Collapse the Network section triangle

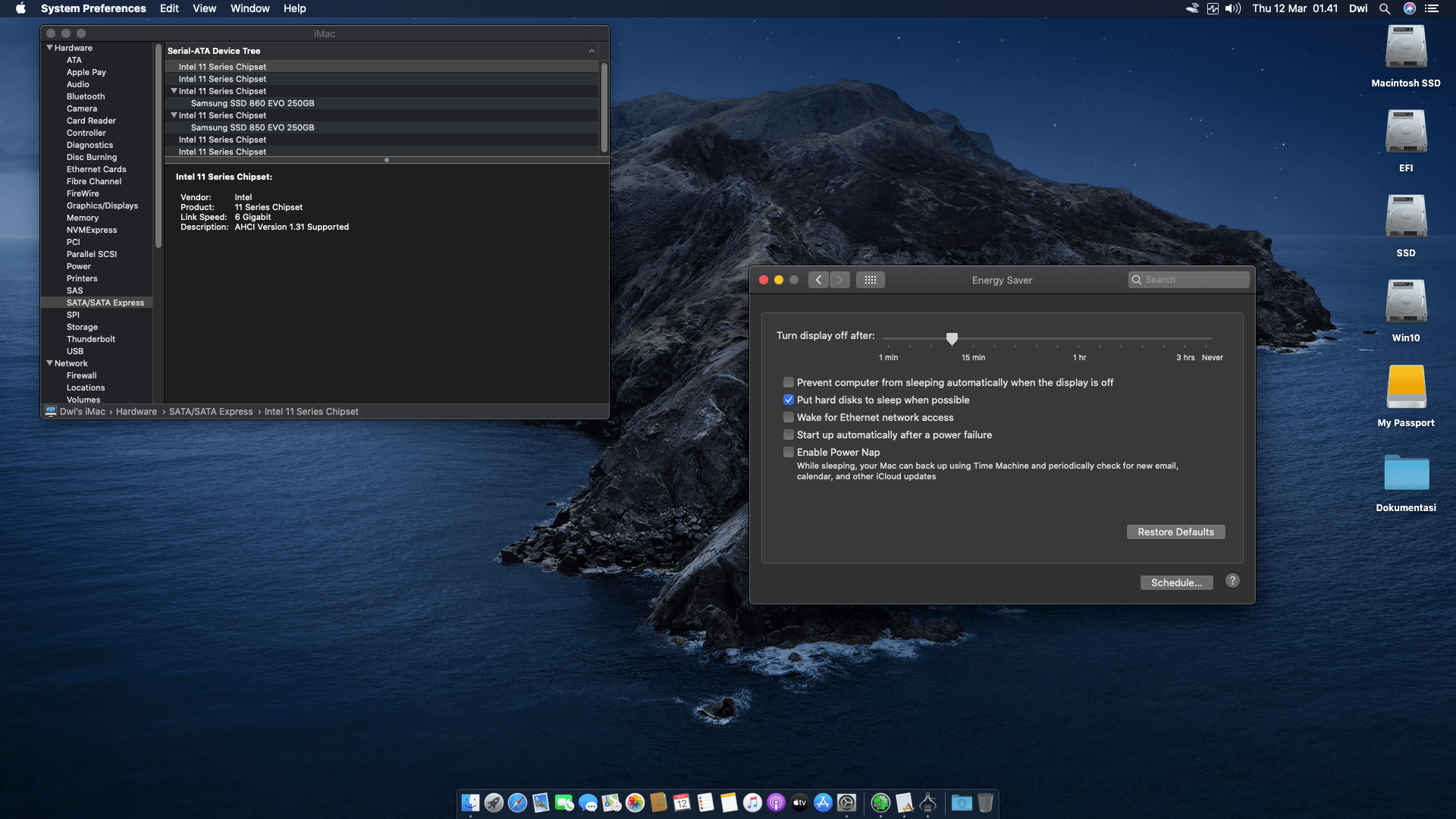point(49,363)
